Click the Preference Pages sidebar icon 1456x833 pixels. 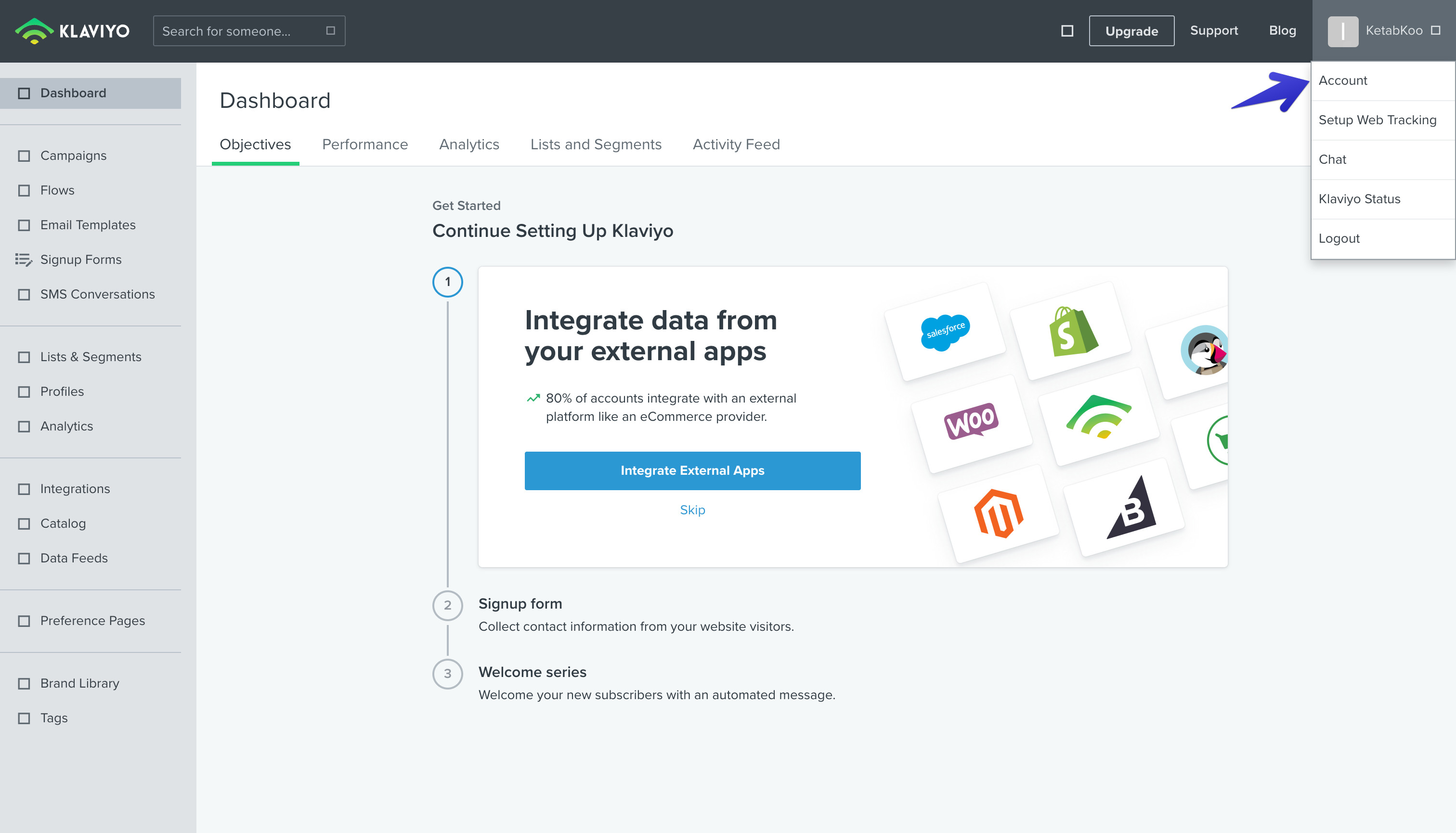pyautogui.click(x=24, y=621)
